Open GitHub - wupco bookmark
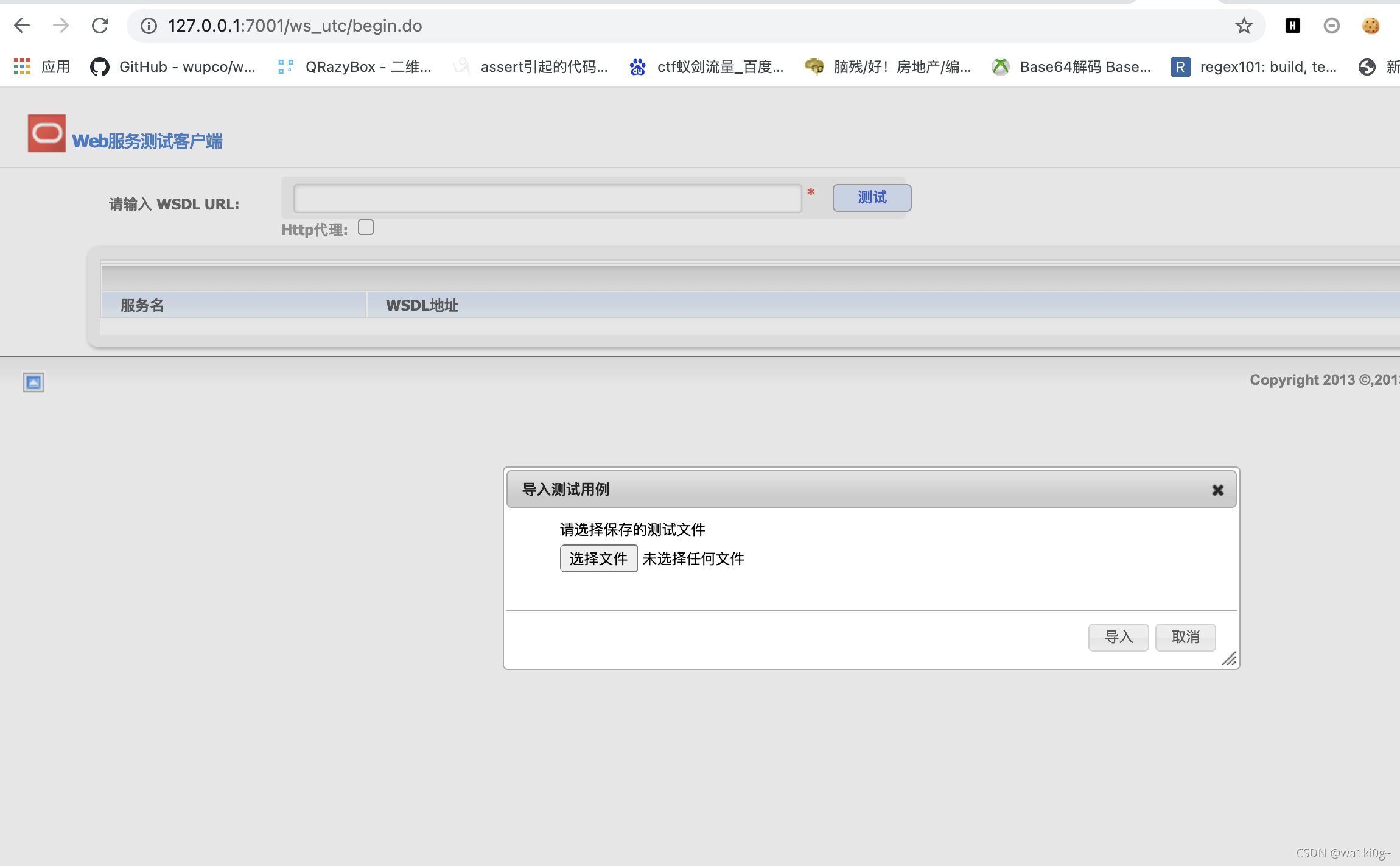This screenshot has height=866, width=1400. coord(173,66)
